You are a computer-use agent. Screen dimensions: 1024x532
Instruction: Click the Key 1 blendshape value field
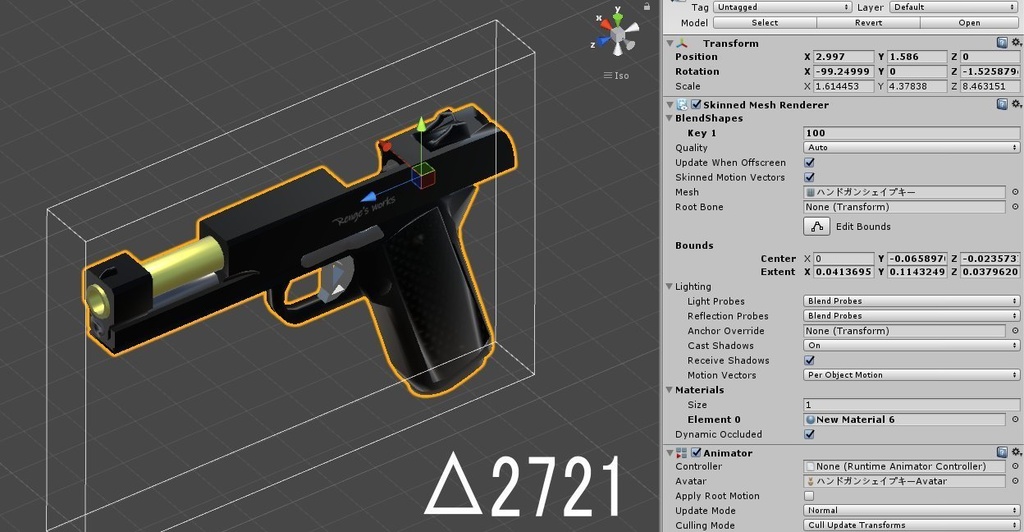tap(911, 133)
